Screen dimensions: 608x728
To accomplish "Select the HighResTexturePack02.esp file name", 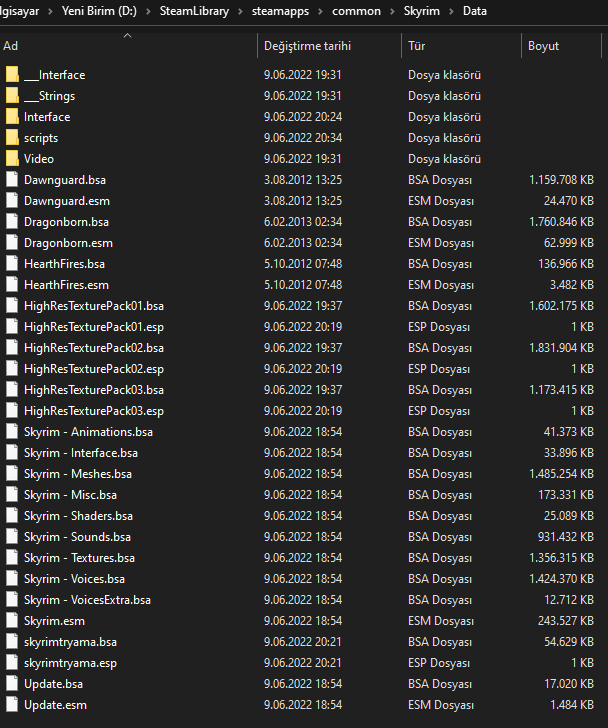I will pos(94,369).
